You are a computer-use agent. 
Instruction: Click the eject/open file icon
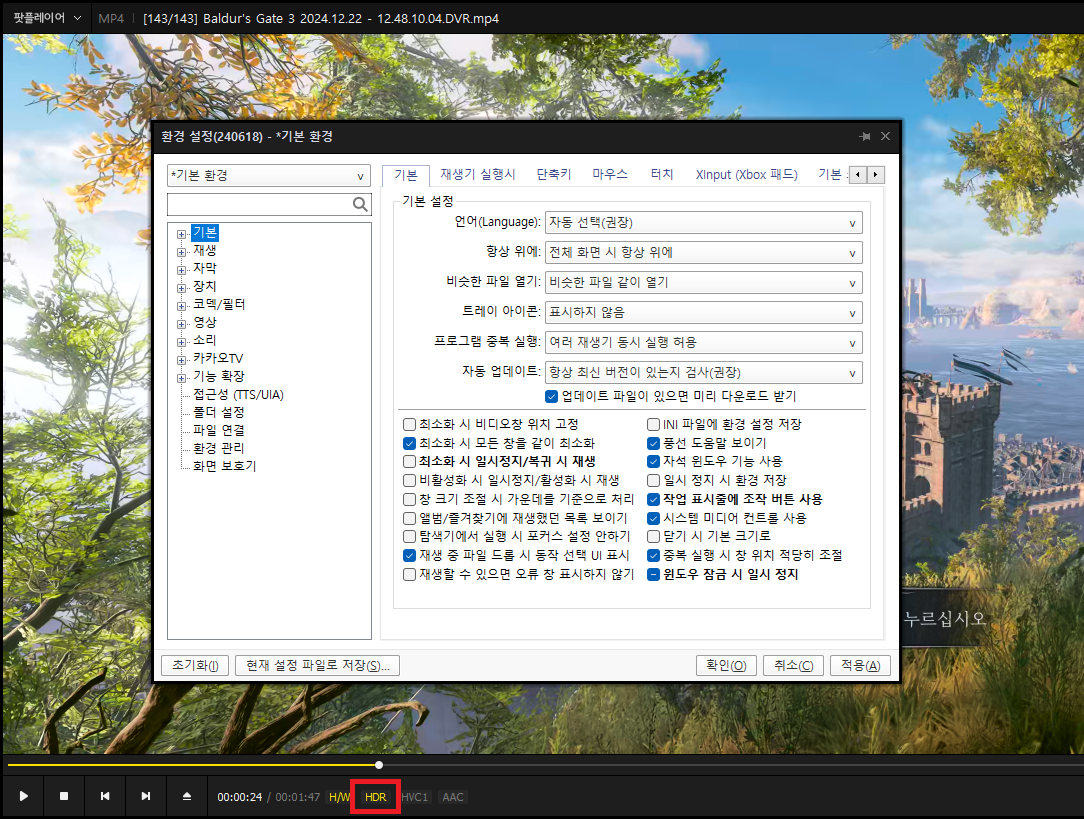187,796
